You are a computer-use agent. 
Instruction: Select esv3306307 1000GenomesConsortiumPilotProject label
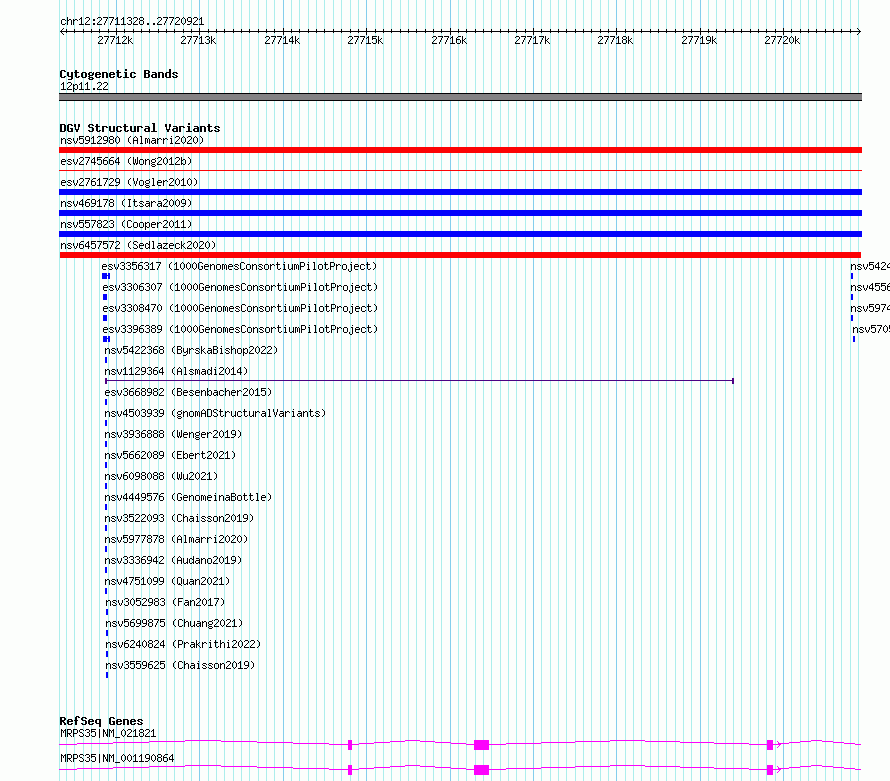[x=240, y=287]
